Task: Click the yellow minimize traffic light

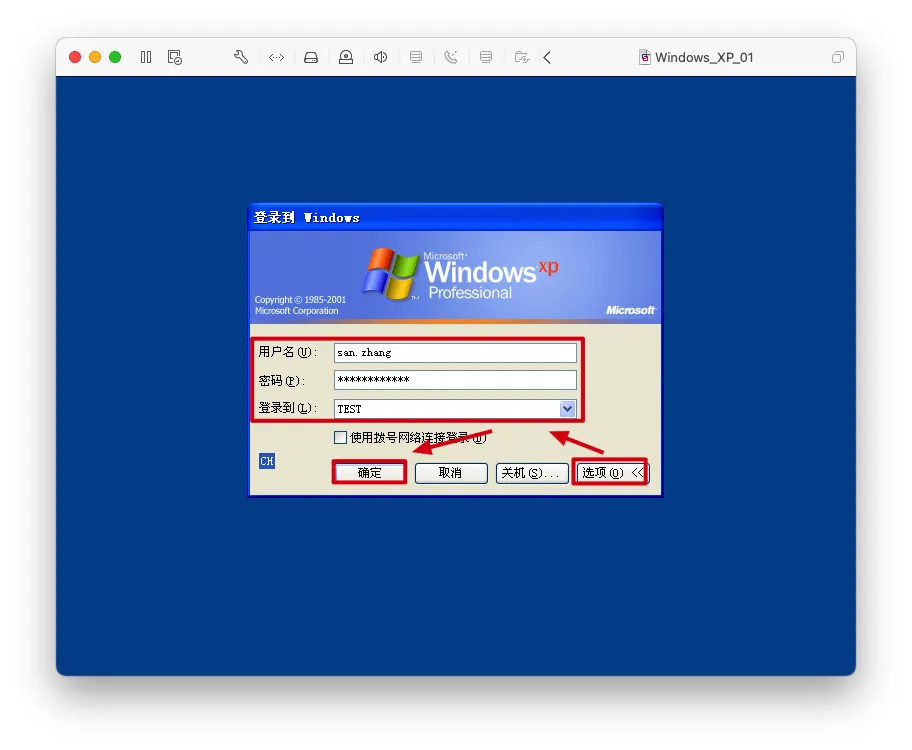Action: click(95, 57)
